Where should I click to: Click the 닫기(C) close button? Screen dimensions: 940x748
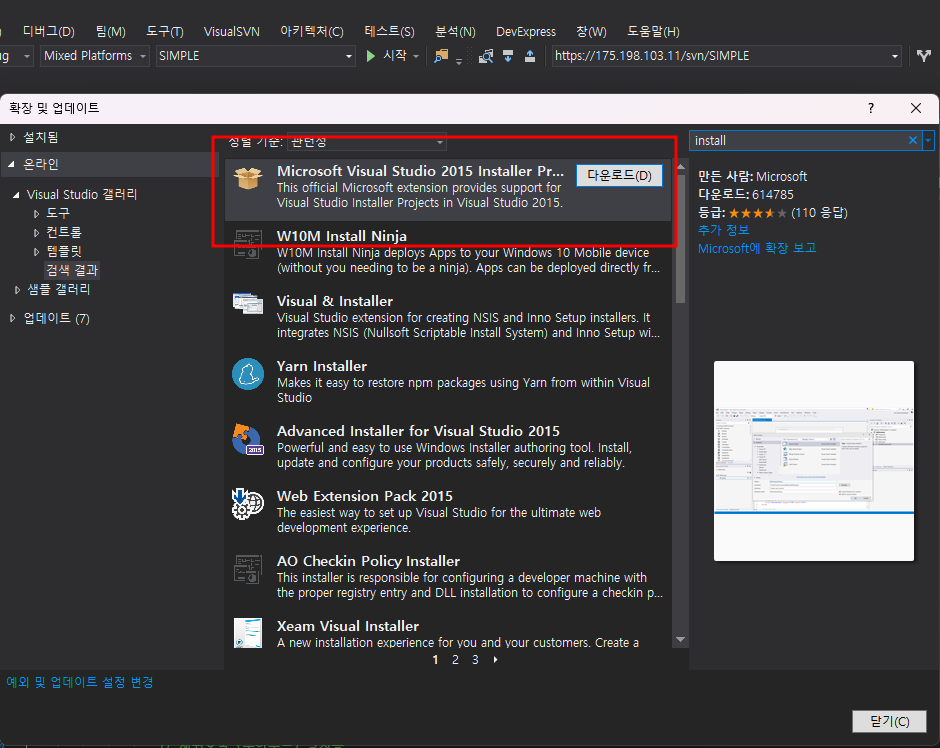click(x=889, y=721)
